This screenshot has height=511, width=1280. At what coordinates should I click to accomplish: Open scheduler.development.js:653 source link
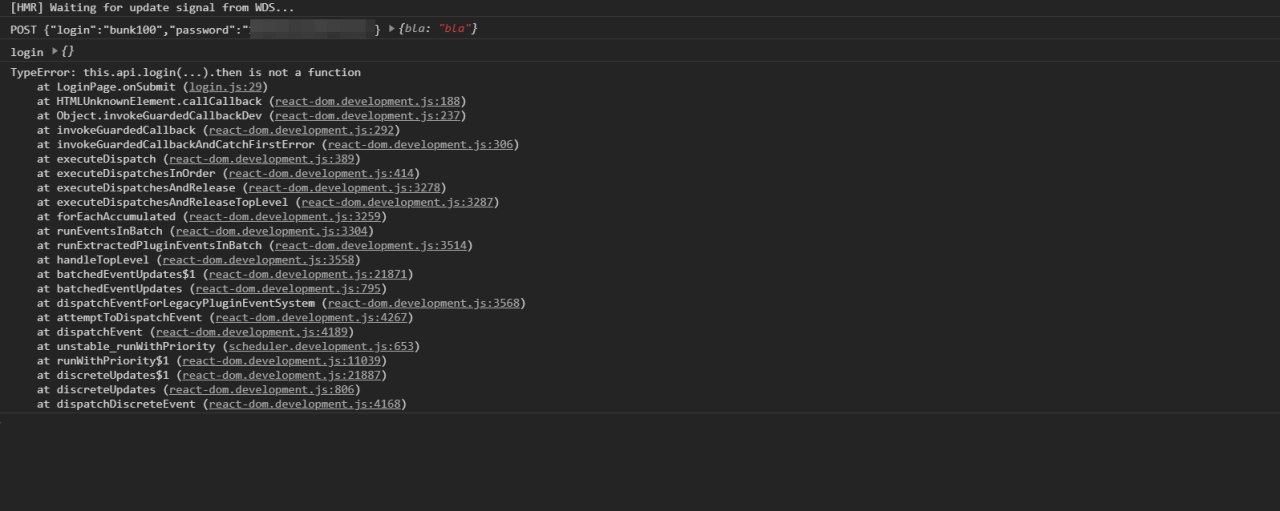322,346
